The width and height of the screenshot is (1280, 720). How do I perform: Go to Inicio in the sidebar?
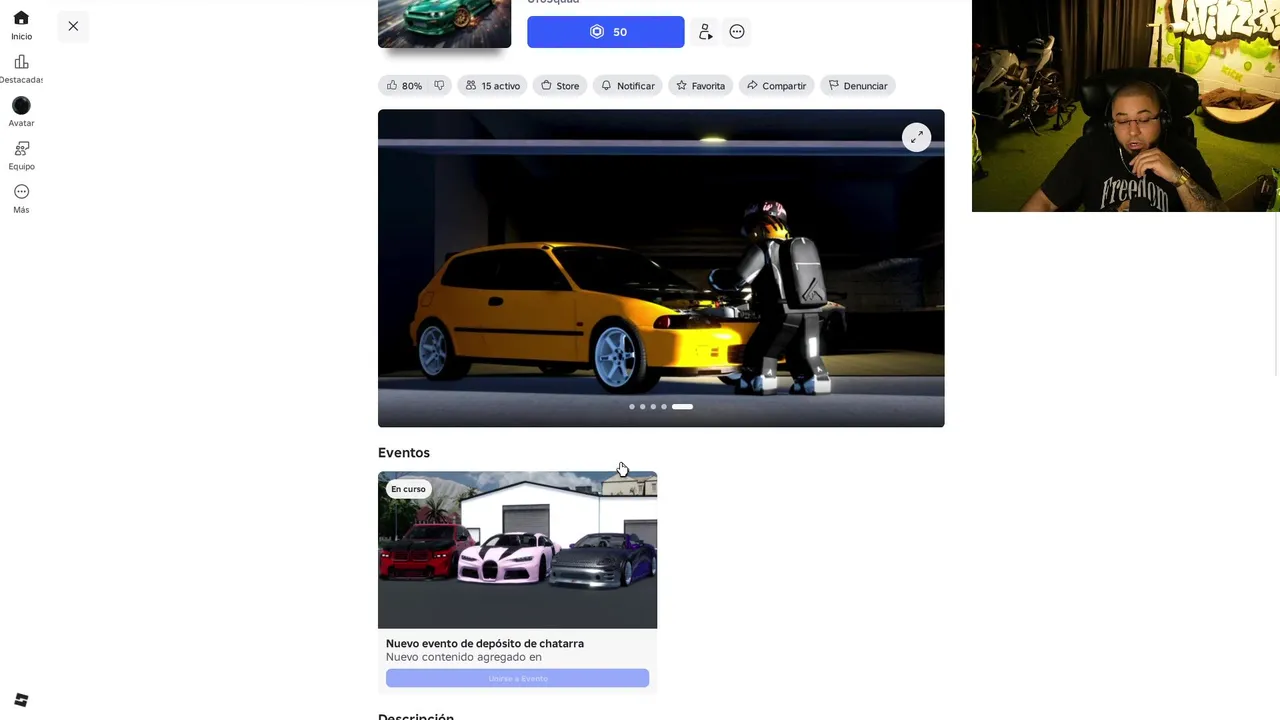(21, 26)
